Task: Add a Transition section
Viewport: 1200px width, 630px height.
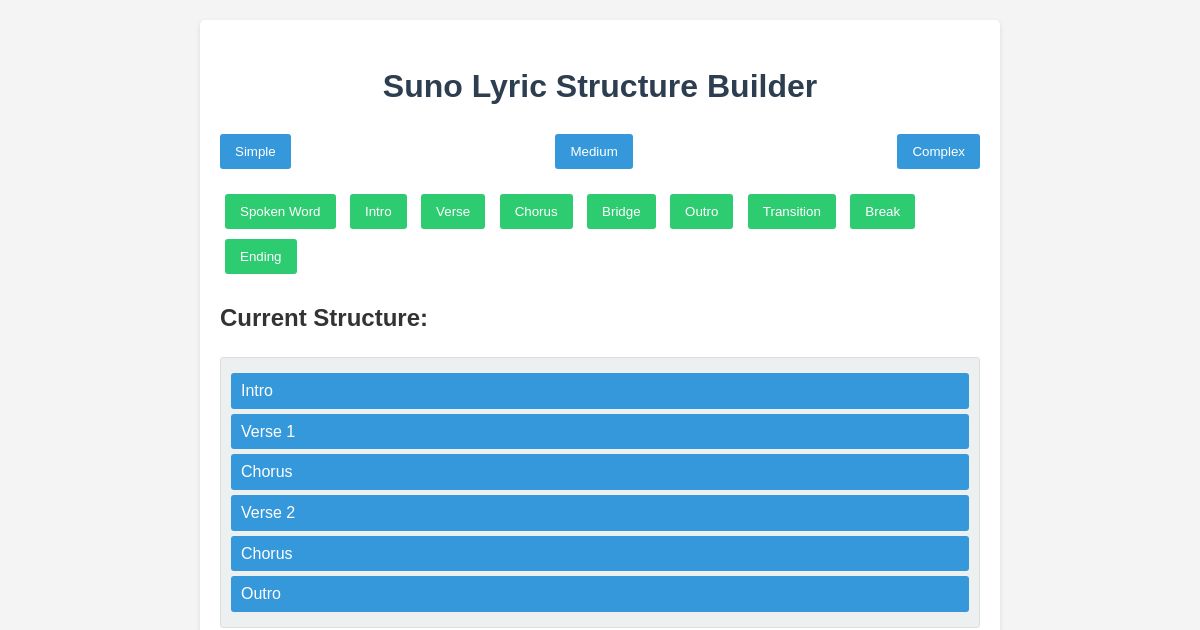Action: 792,211
